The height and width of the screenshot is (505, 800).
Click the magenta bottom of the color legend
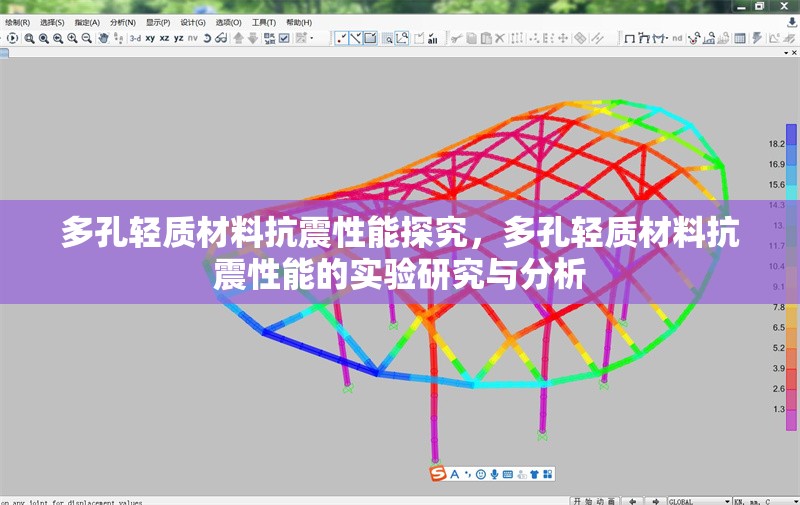tap(791, 421)
